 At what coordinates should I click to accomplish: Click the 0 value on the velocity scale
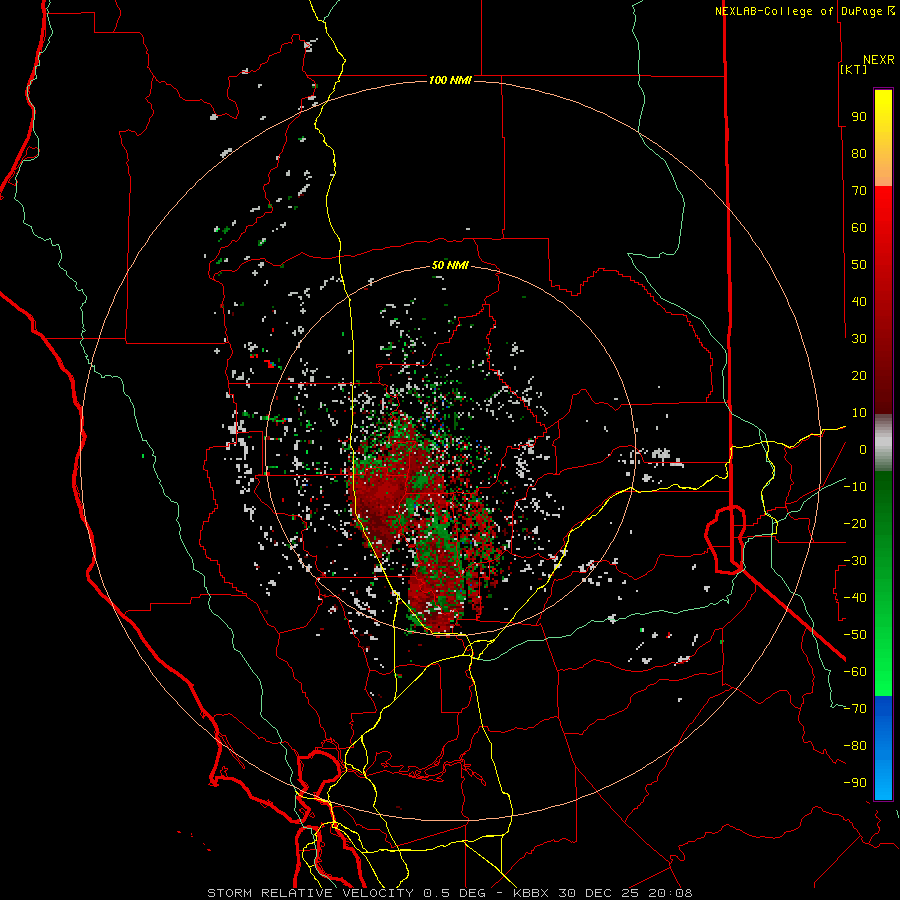point(863,449)
